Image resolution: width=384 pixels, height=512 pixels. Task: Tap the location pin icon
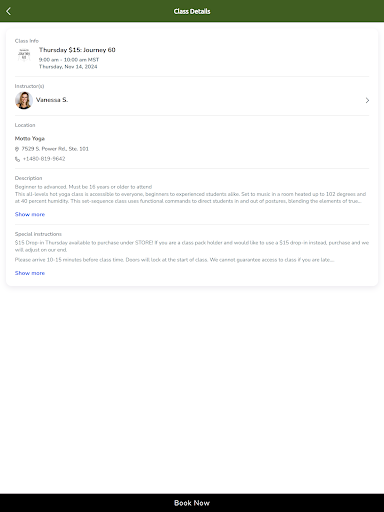(x=17, y=149)
